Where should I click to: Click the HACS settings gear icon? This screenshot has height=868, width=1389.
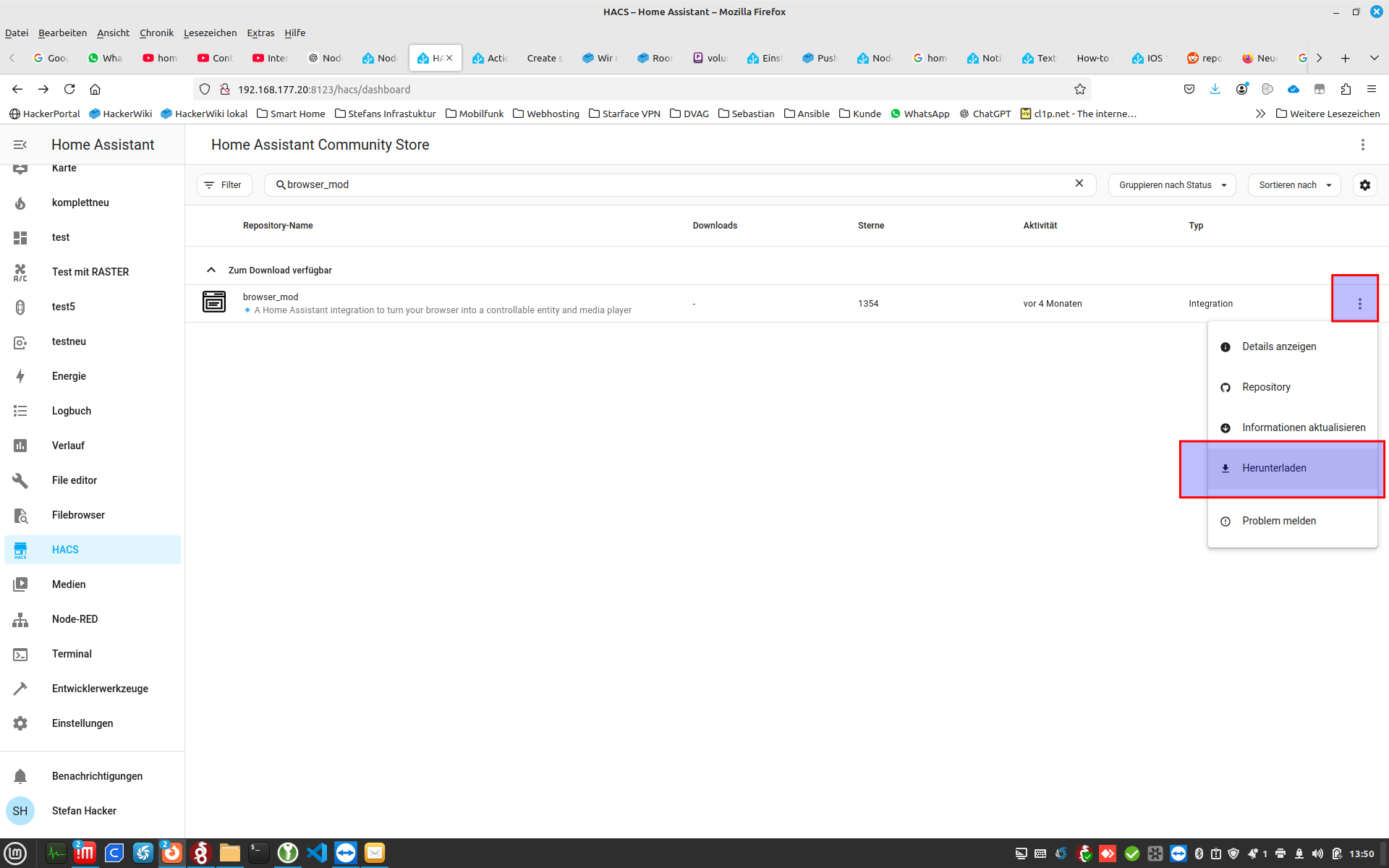tap(1364, 185)
